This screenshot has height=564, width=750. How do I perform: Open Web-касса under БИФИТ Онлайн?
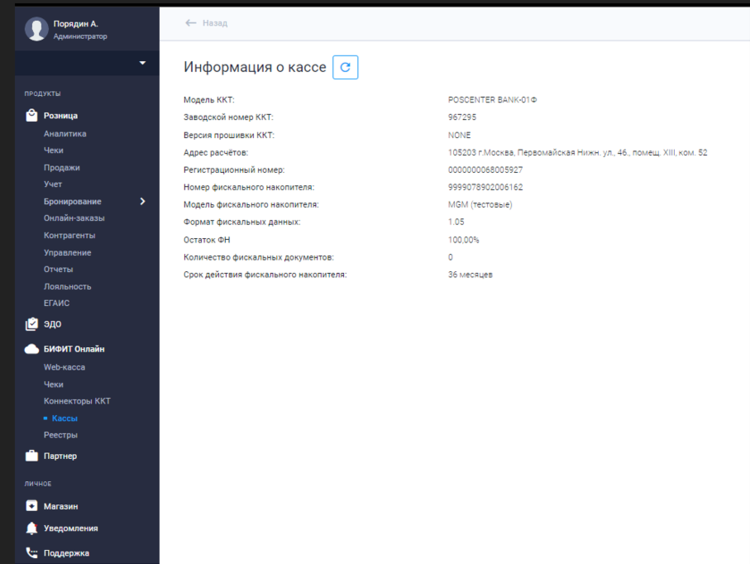pyautogui.click(x=64, y=367)
